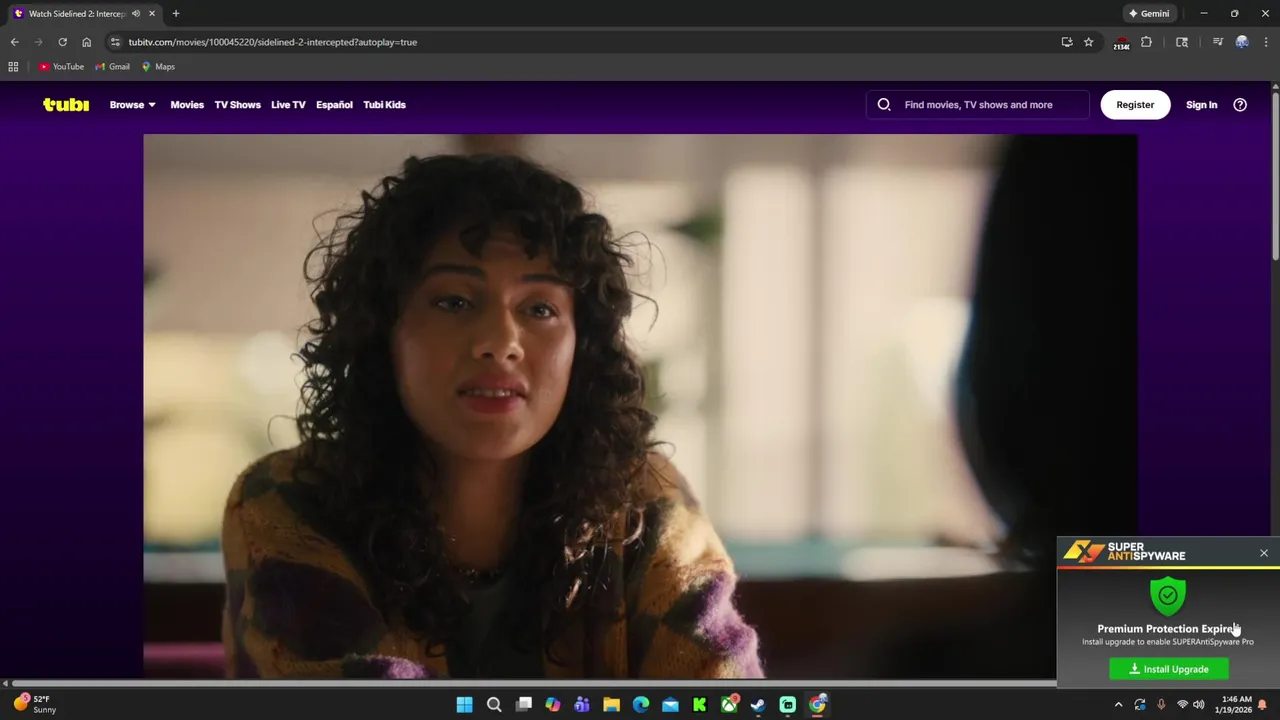Reload the Tubi page
The width and height of the screenshot is (1280, 720).
(x=62, y=42)
